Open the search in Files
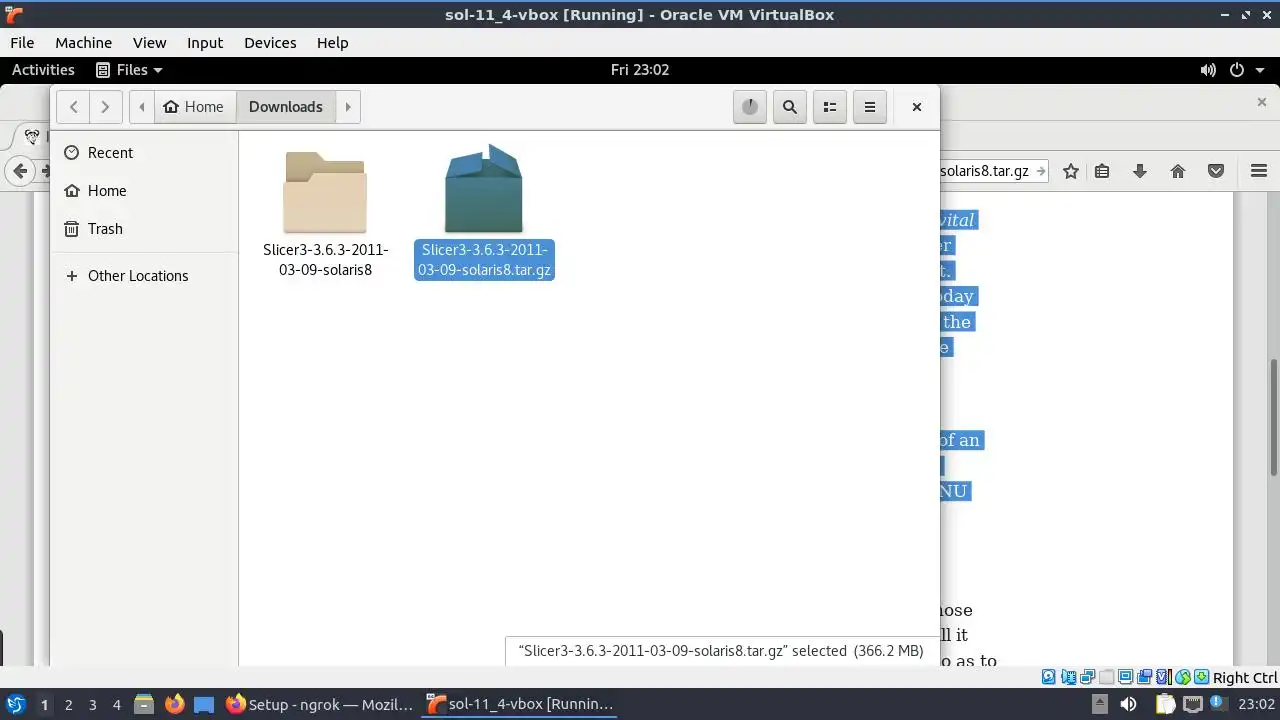The image size is (1280, 720). tap(790, 107)
